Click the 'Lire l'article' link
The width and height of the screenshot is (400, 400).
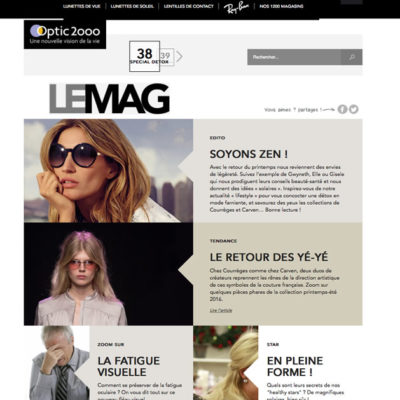click(221, 310)
